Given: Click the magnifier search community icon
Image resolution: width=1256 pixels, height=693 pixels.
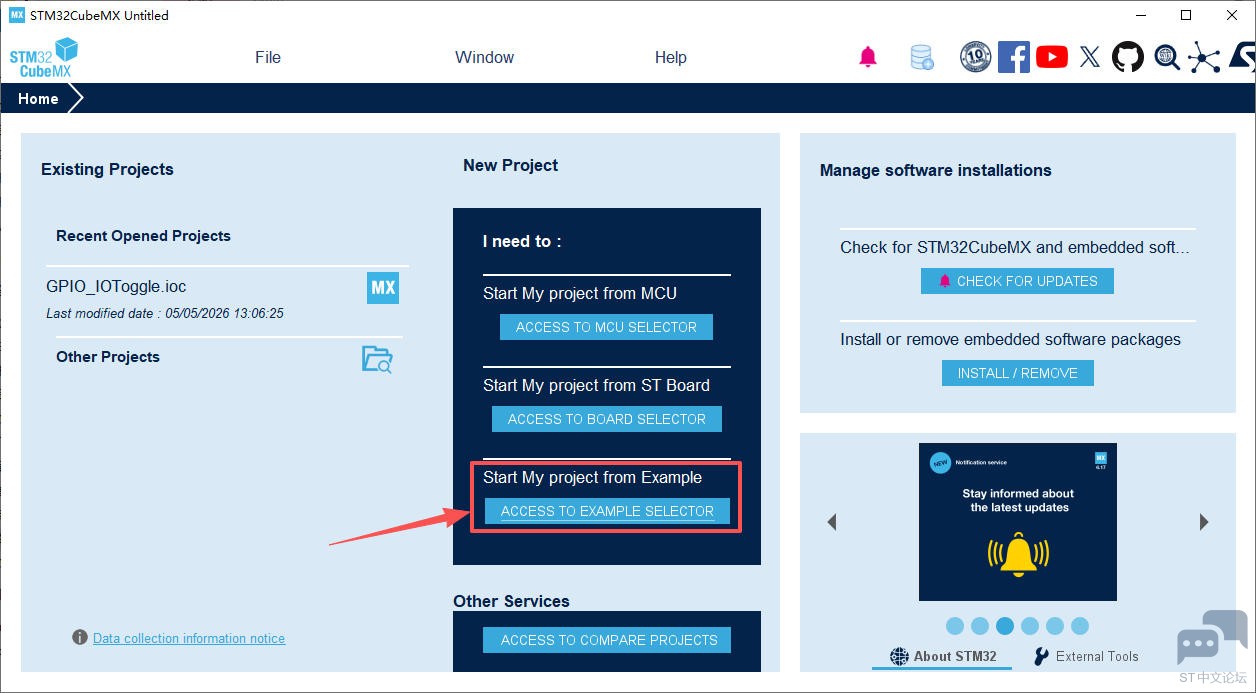Looking at the screenshot, I should 1166,57.
